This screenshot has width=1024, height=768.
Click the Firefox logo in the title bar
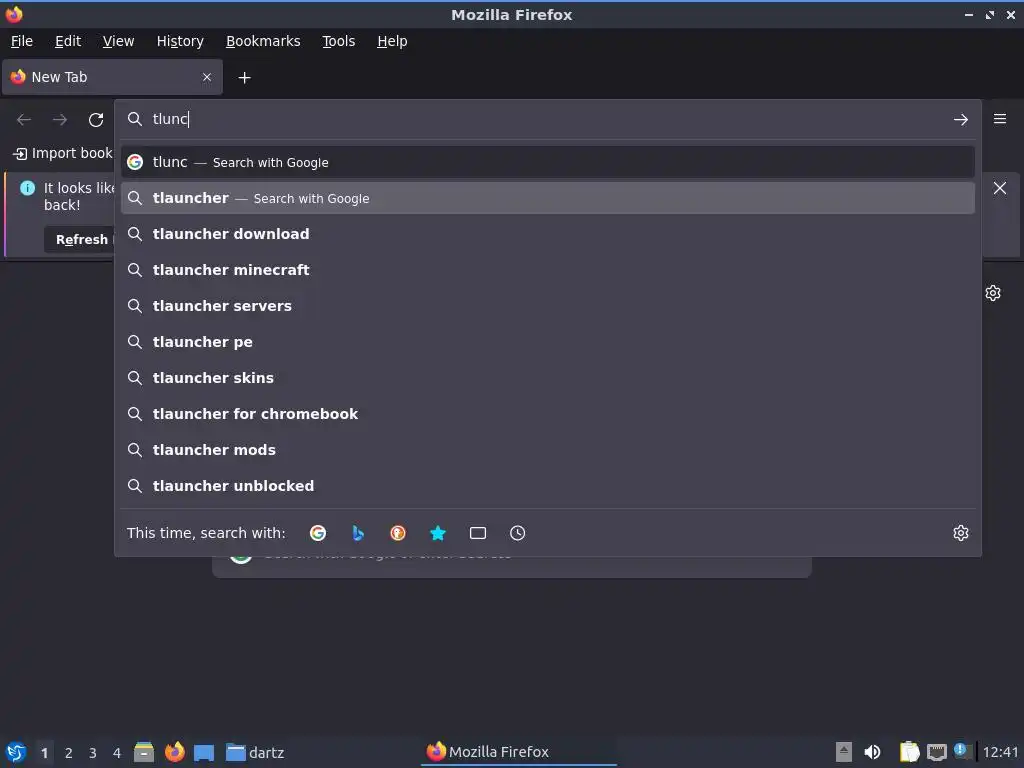[14, 14]
